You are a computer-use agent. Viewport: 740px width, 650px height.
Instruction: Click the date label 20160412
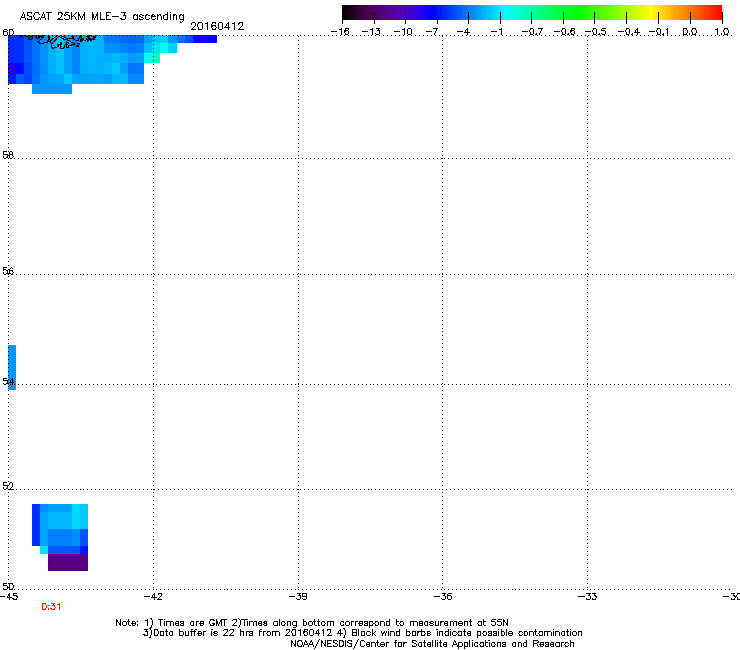click(x=217, y=26)
